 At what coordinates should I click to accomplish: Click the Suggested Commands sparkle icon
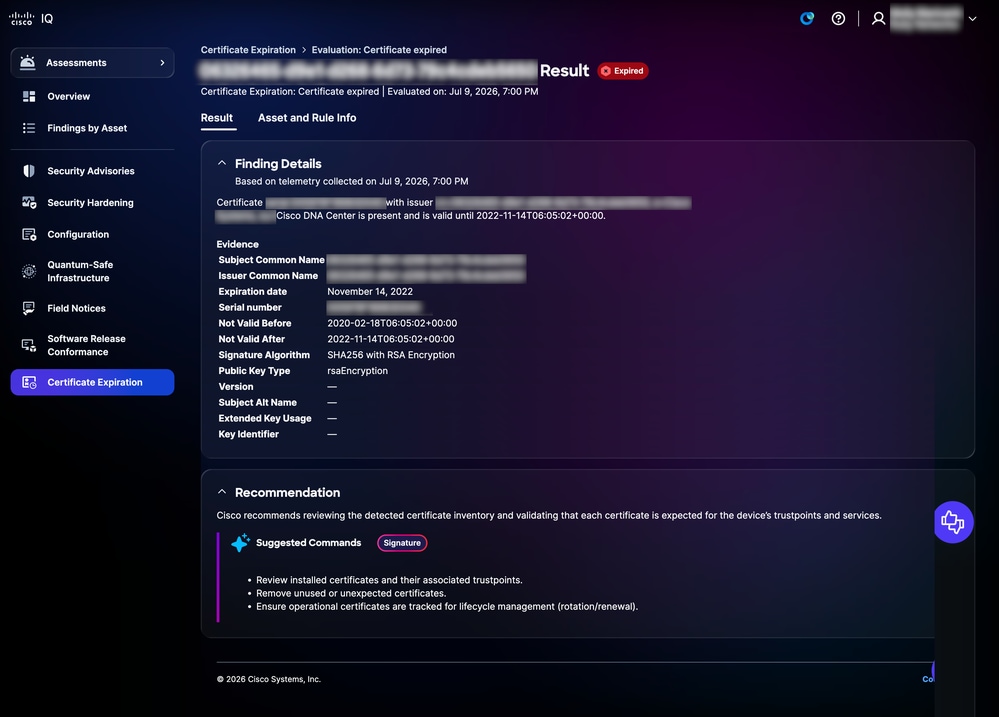tap(240, 542)
